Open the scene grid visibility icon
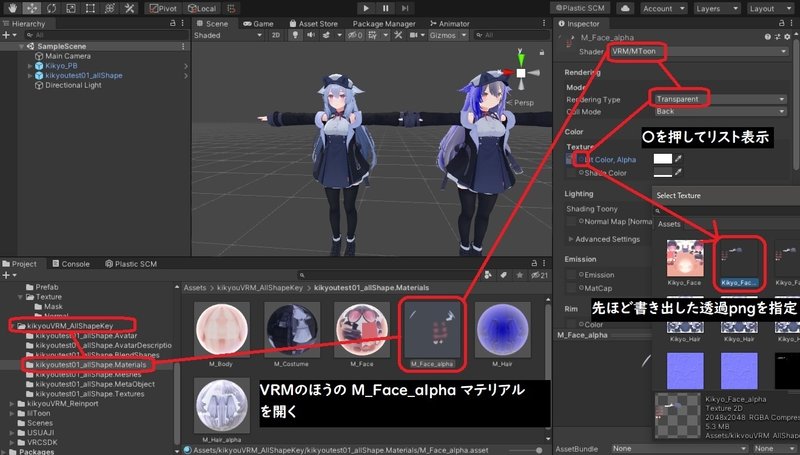The image size is (800, 455). coord(372,35)
